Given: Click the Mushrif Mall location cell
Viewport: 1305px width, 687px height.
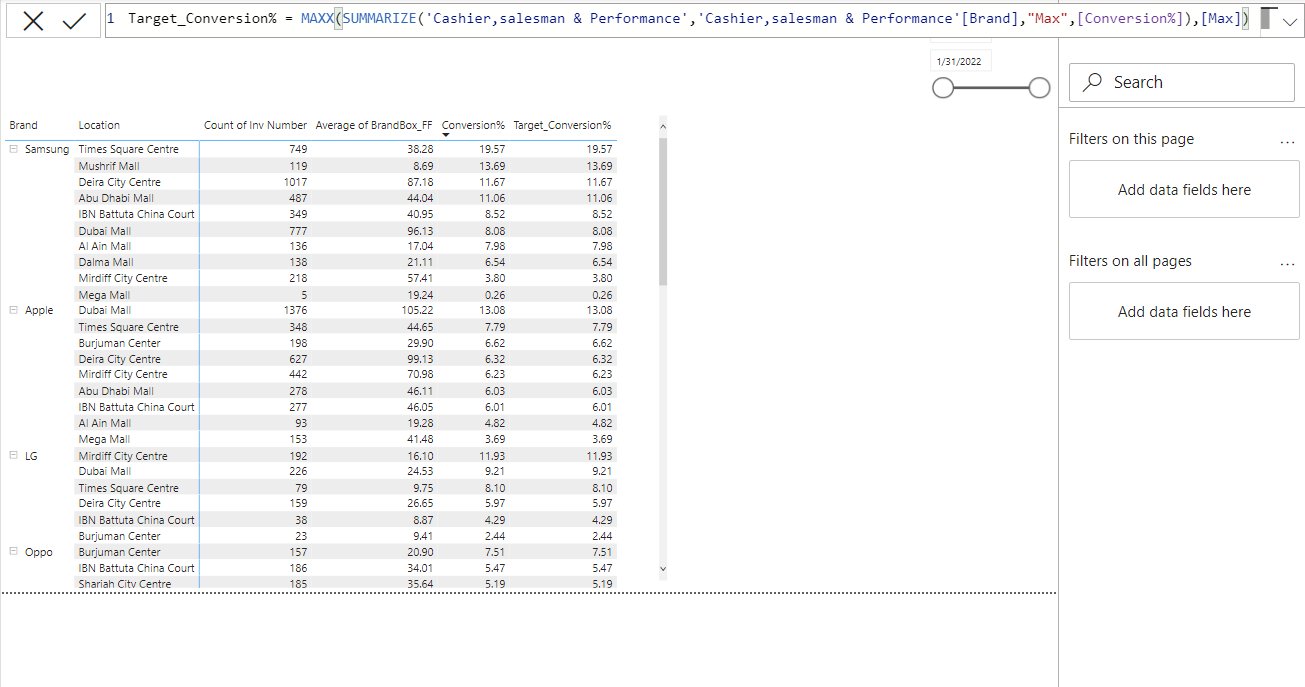Looking at the screenshot, I should tap(109, 166).
